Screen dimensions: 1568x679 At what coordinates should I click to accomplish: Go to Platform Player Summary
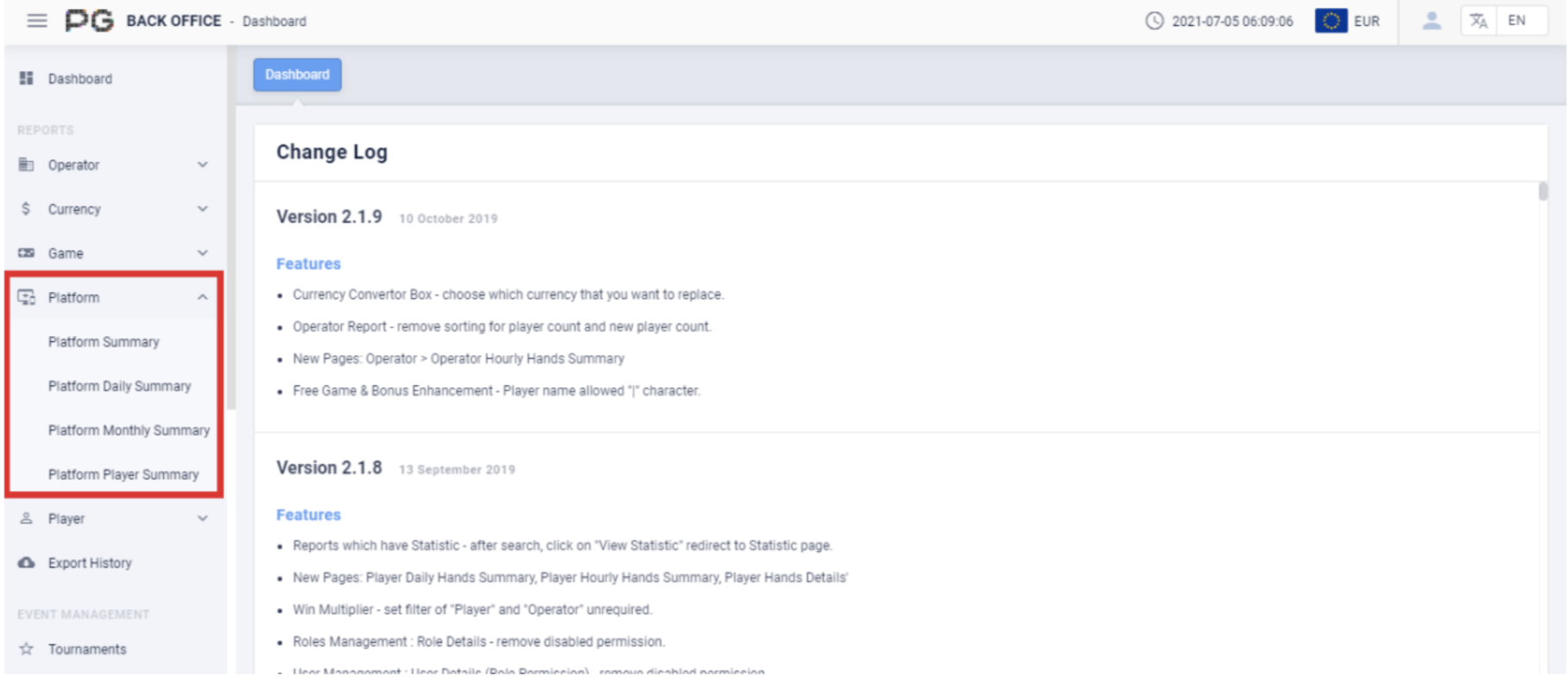click(x=123, y=474)
